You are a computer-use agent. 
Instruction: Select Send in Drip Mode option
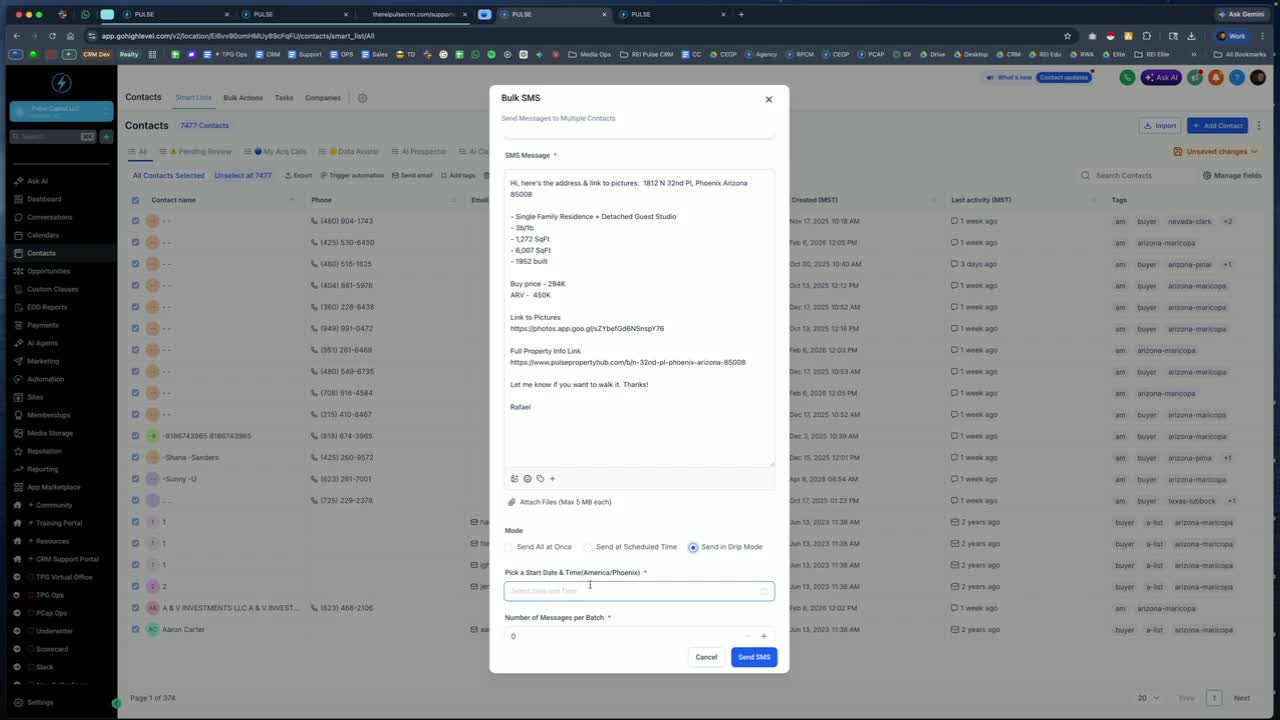click(x=693, y=547)
